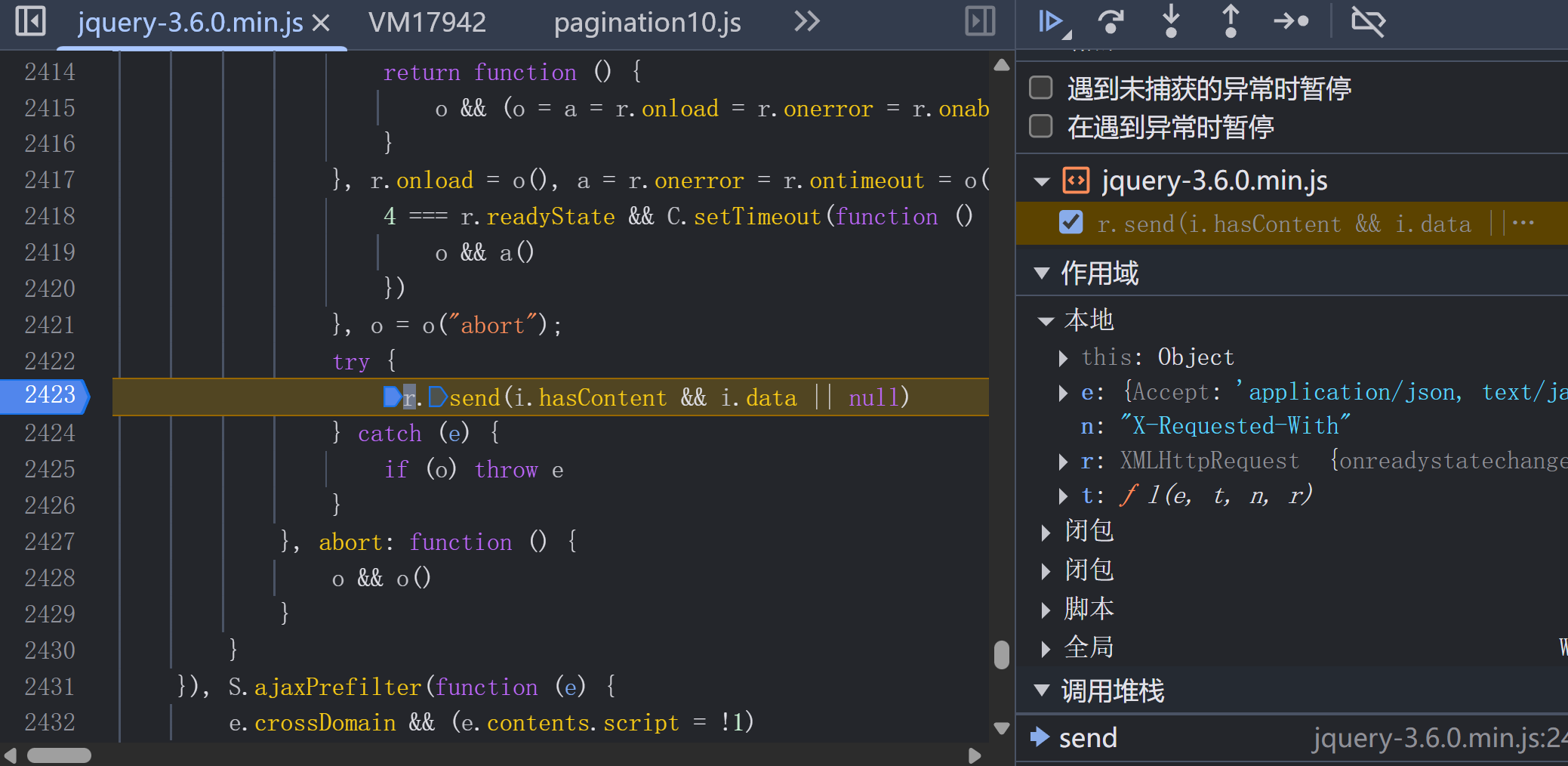Switch to the VM17942 tab

click(x=427, y=23)
